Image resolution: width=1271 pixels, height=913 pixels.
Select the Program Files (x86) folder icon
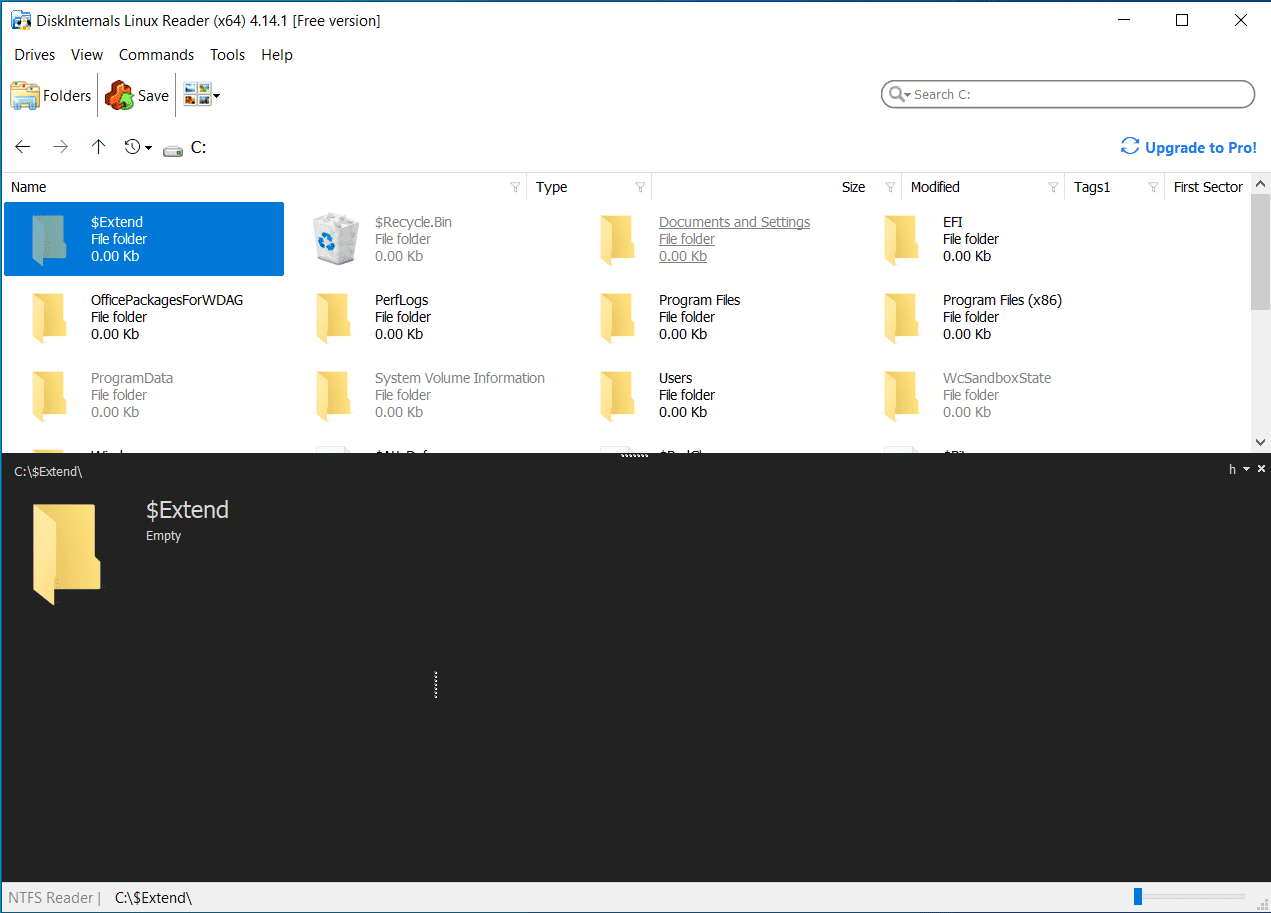click(901, 317)
